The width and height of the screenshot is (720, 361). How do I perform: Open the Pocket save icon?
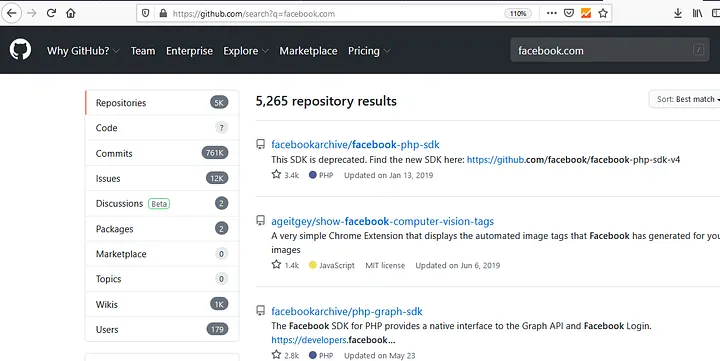click(569, 13)
